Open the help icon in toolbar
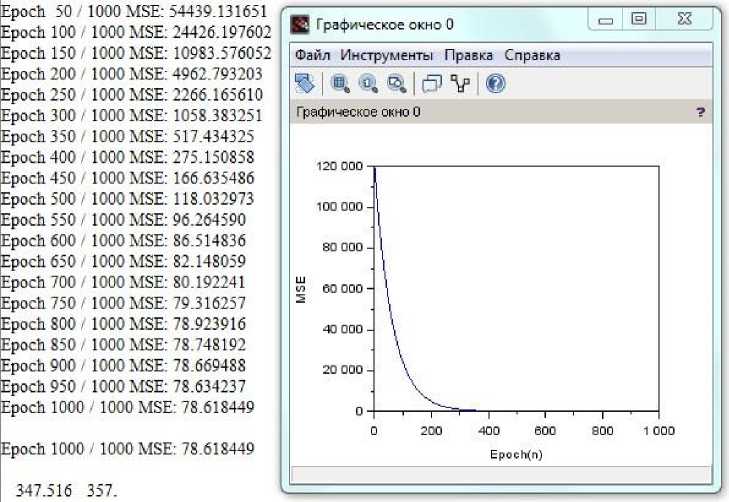Viewport: 729px width, 502px height. pos(496,84)
